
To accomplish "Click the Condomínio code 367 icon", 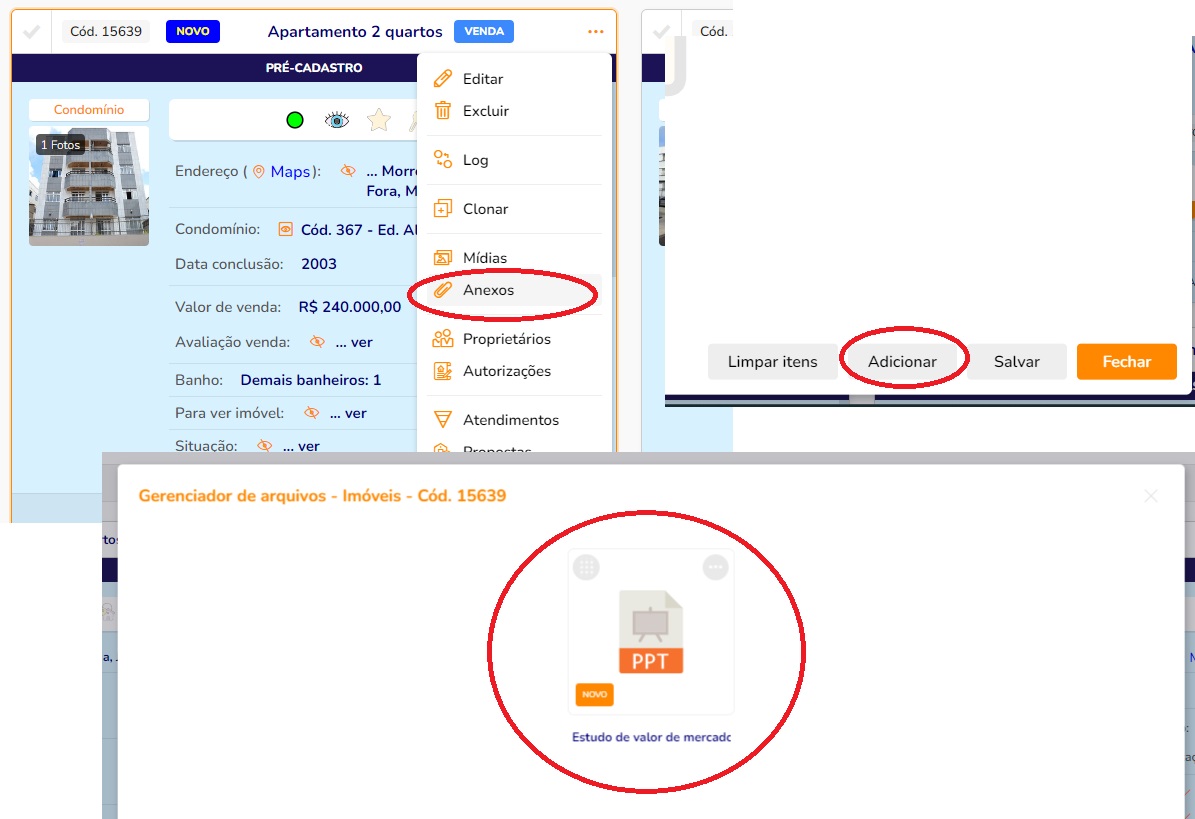I will click(285, 229).
